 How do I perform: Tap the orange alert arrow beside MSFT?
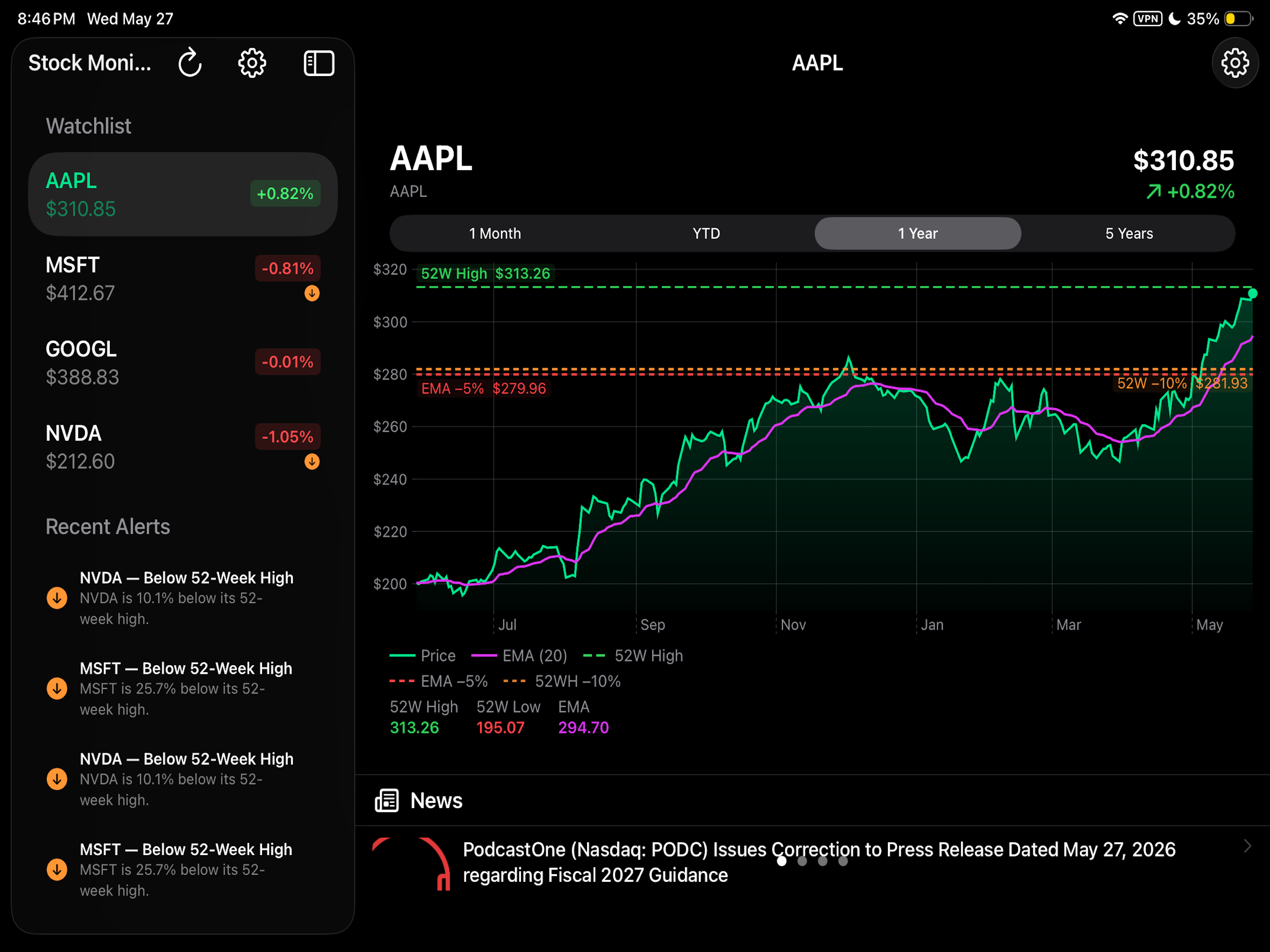[312, 293]
